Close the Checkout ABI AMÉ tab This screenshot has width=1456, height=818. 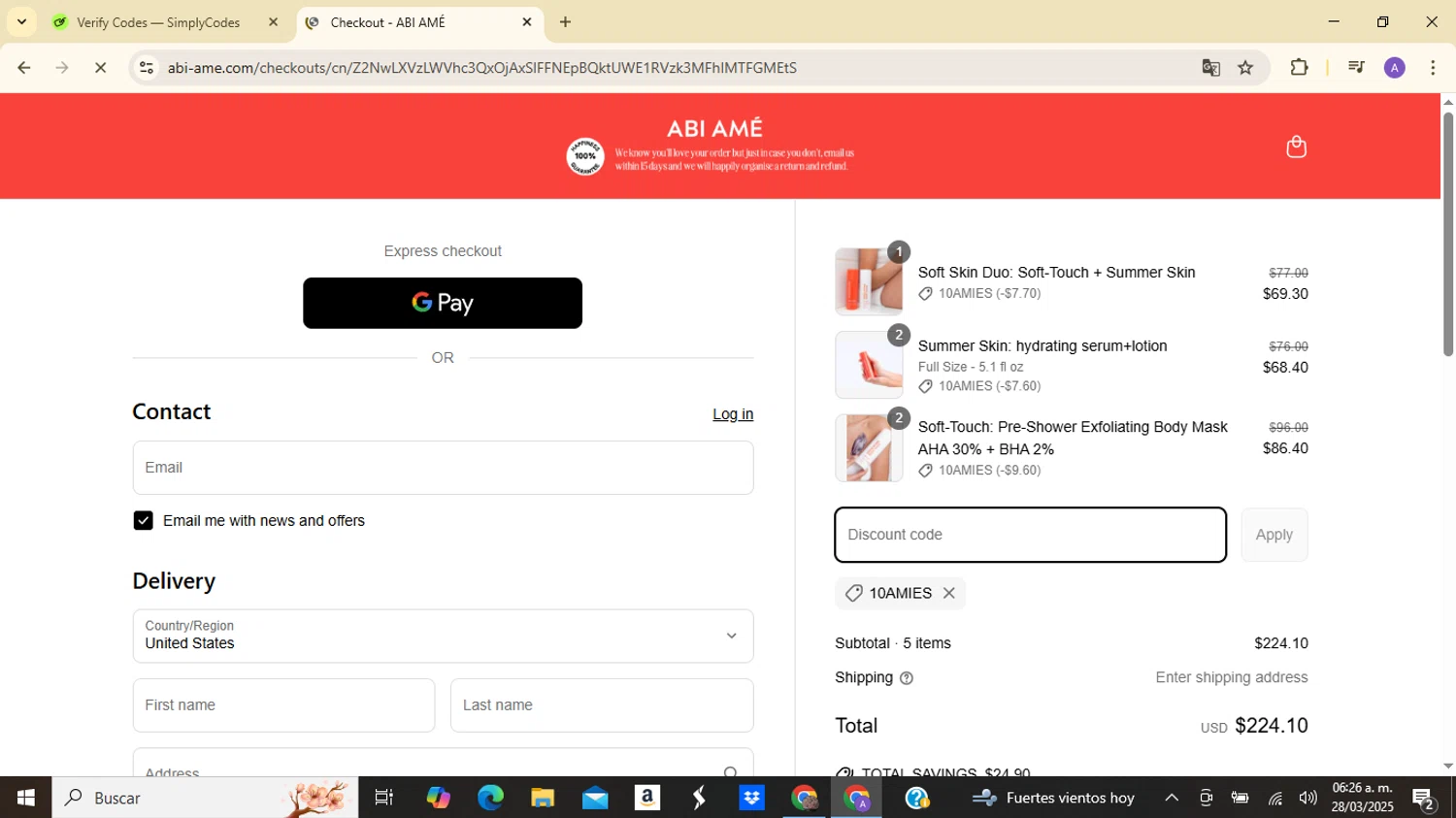pos(527,22)
